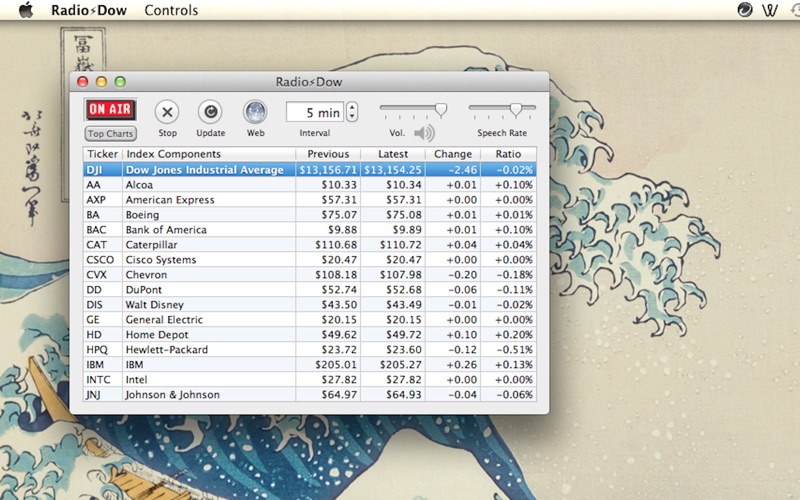The width and height of the screenshot is (800, 500).
Task: Open the Radio Dow application menu
Action: [89, 10]
